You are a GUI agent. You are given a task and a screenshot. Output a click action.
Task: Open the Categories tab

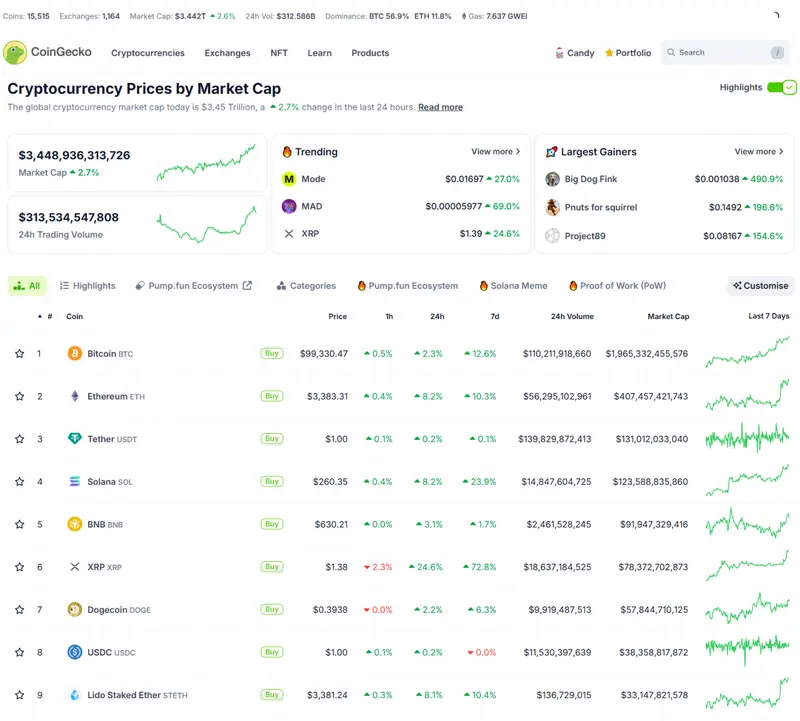(x=306, y=286)
